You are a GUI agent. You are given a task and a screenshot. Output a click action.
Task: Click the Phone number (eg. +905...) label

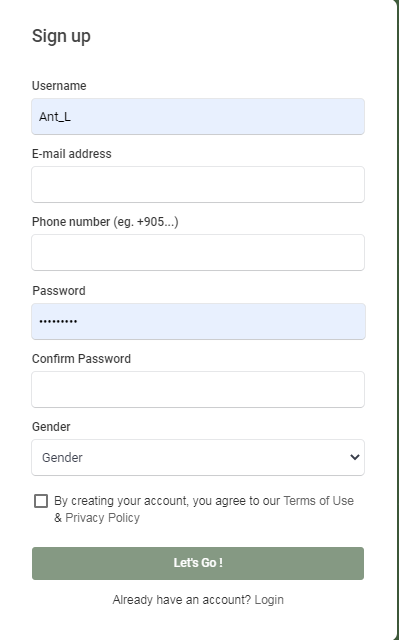105,222
